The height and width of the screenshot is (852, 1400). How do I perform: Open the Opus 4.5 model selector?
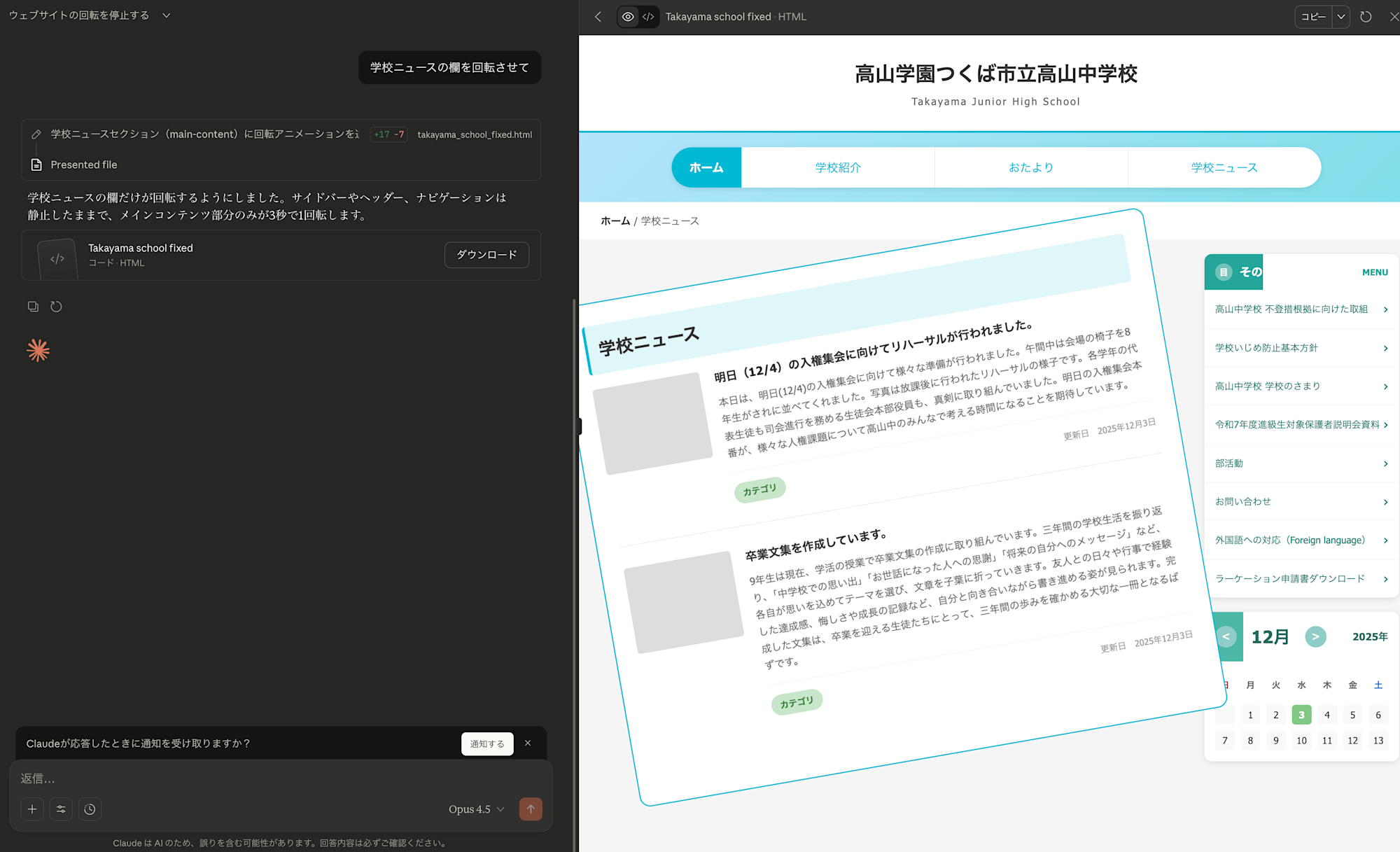coord(476,809)
